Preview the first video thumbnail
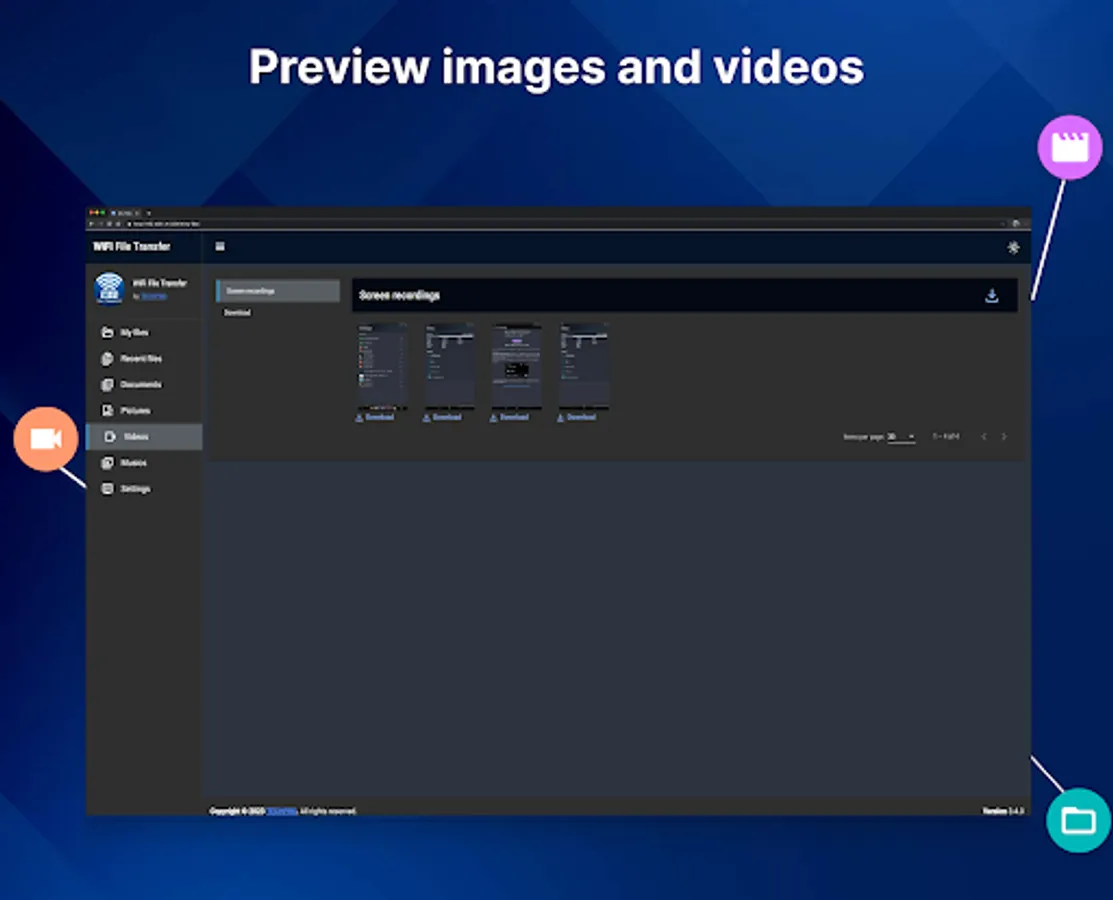This screenshot has height=900, width=1113. (x=382, y=365)
